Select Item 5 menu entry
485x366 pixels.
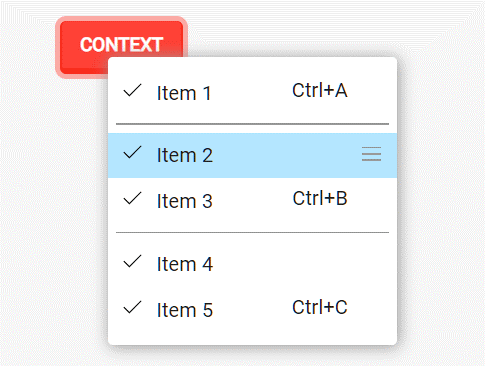[252, 309]
